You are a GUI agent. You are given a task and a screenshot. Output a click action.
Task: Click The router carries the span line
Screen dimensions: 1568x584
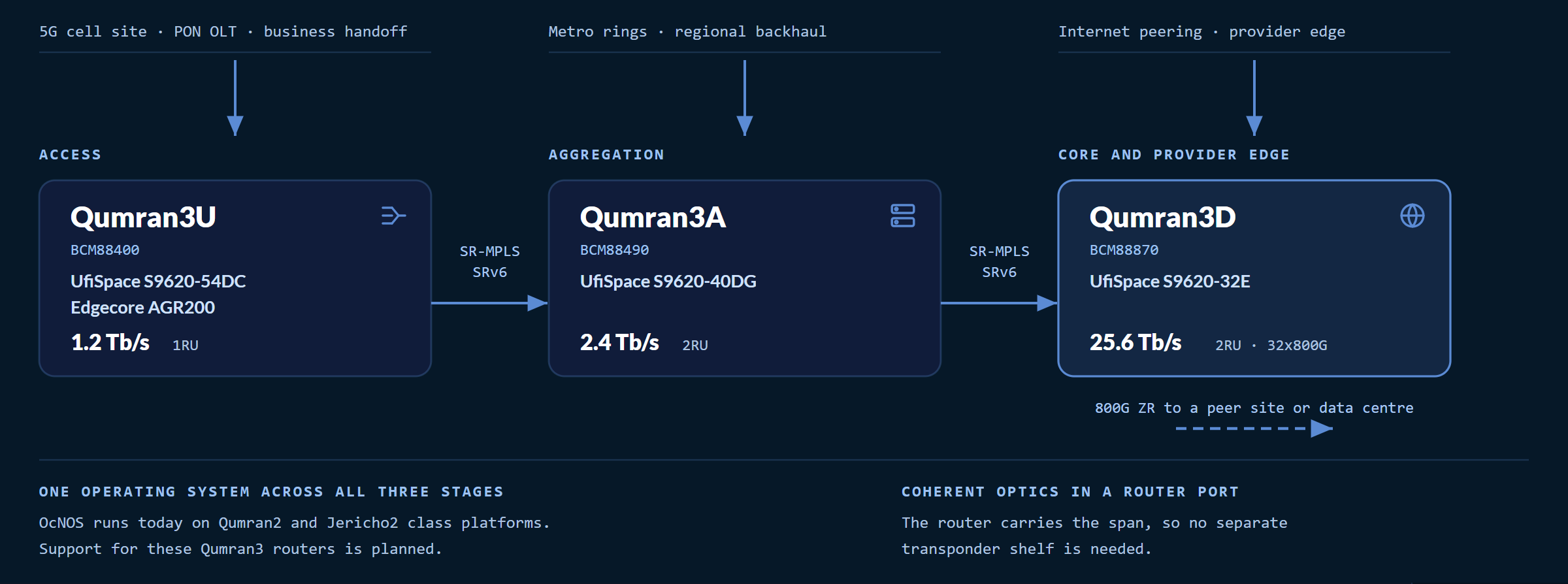1094,523
